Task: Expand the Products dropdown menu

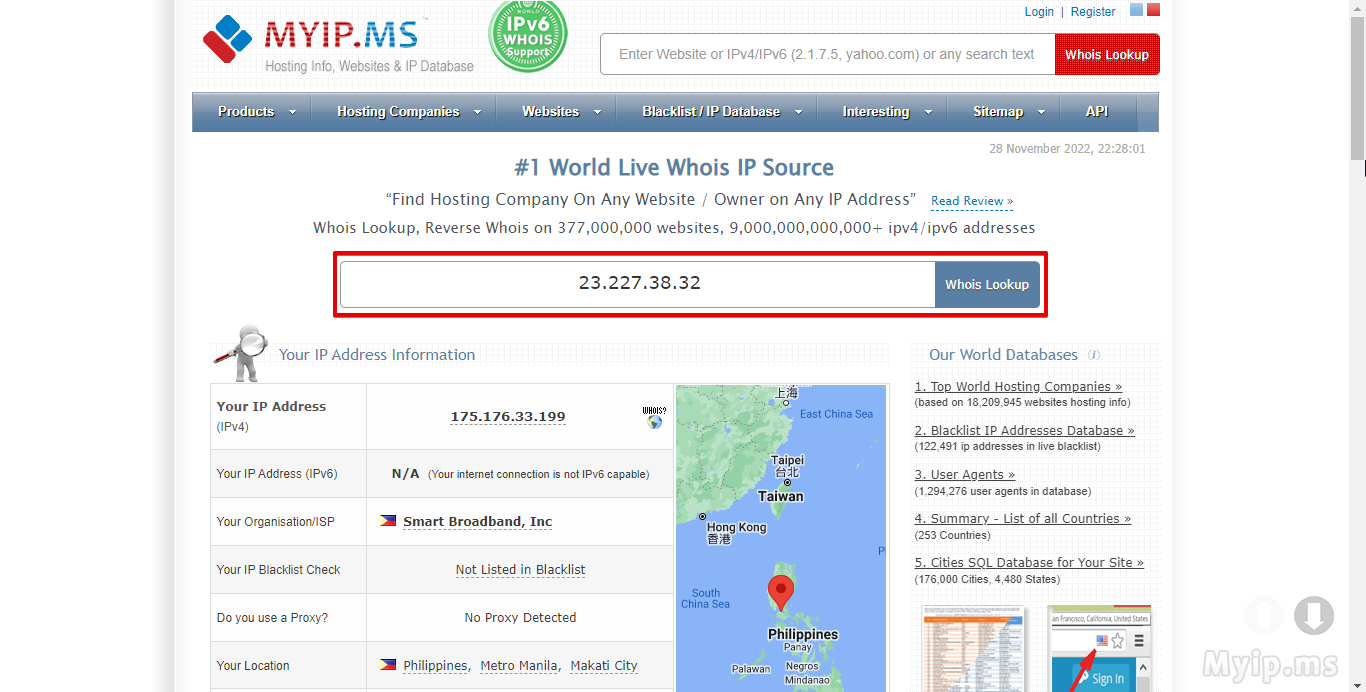Action: pyautogui.click(x=256, y=112)
